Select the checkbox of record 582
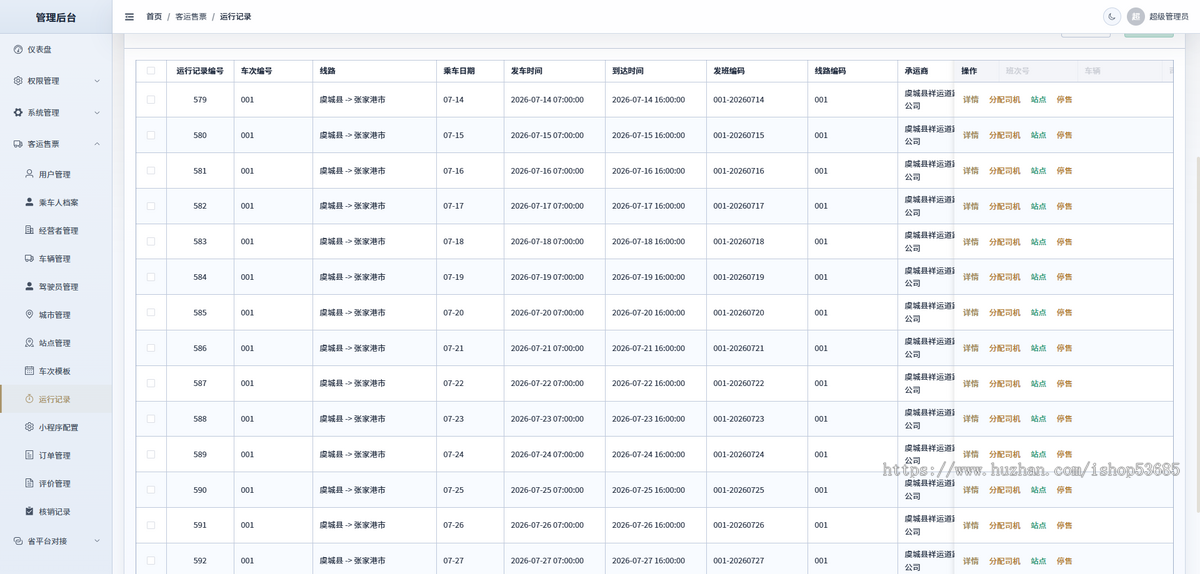 [151, 206]
